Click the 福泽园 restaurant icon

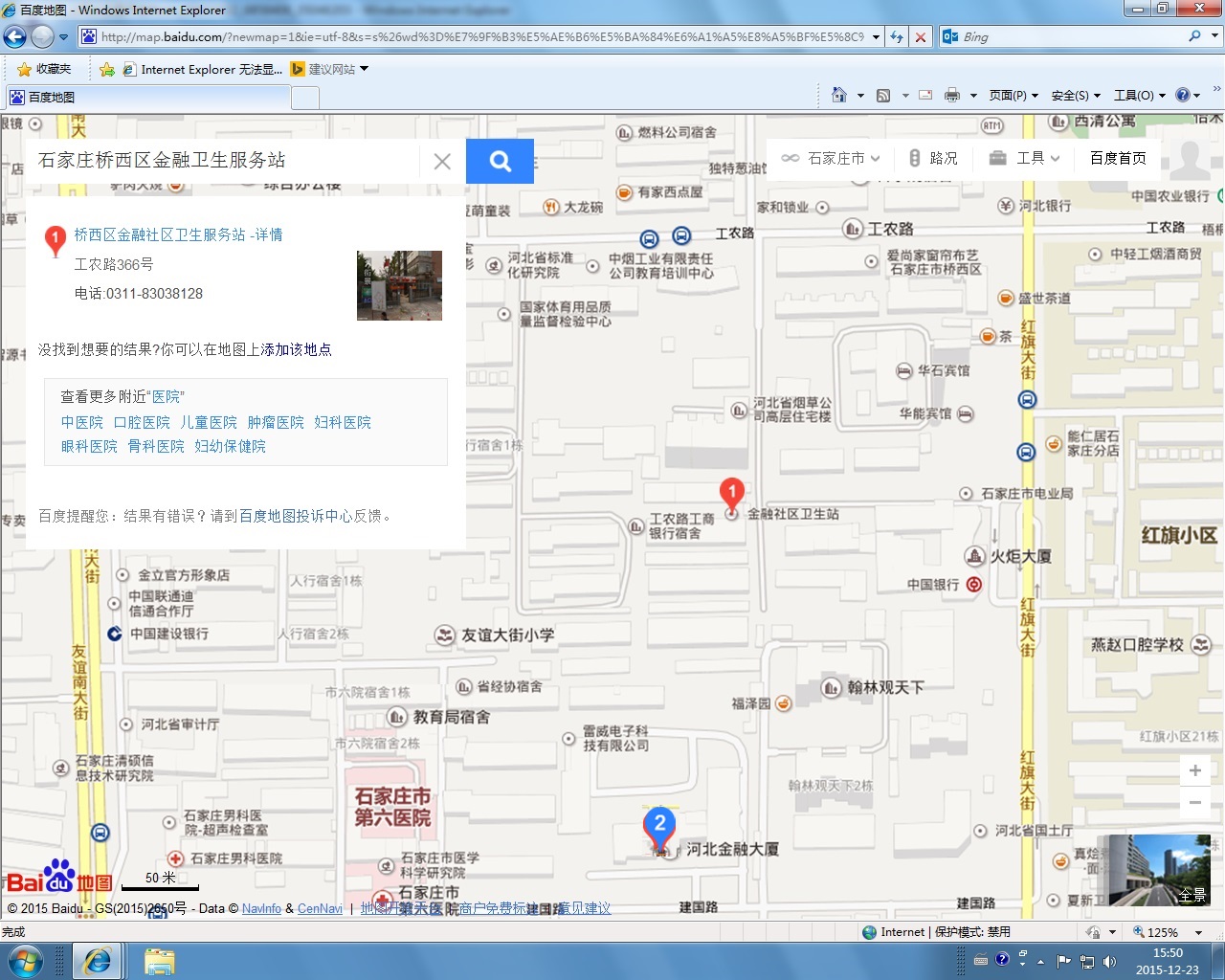point(783,703)
